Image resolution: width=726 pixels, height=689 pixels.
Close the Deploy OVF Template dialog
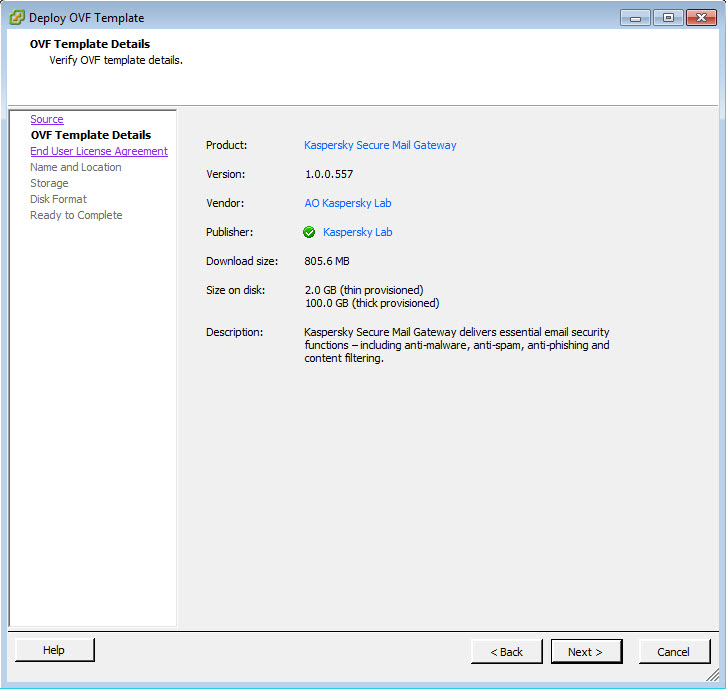(700, 17)
